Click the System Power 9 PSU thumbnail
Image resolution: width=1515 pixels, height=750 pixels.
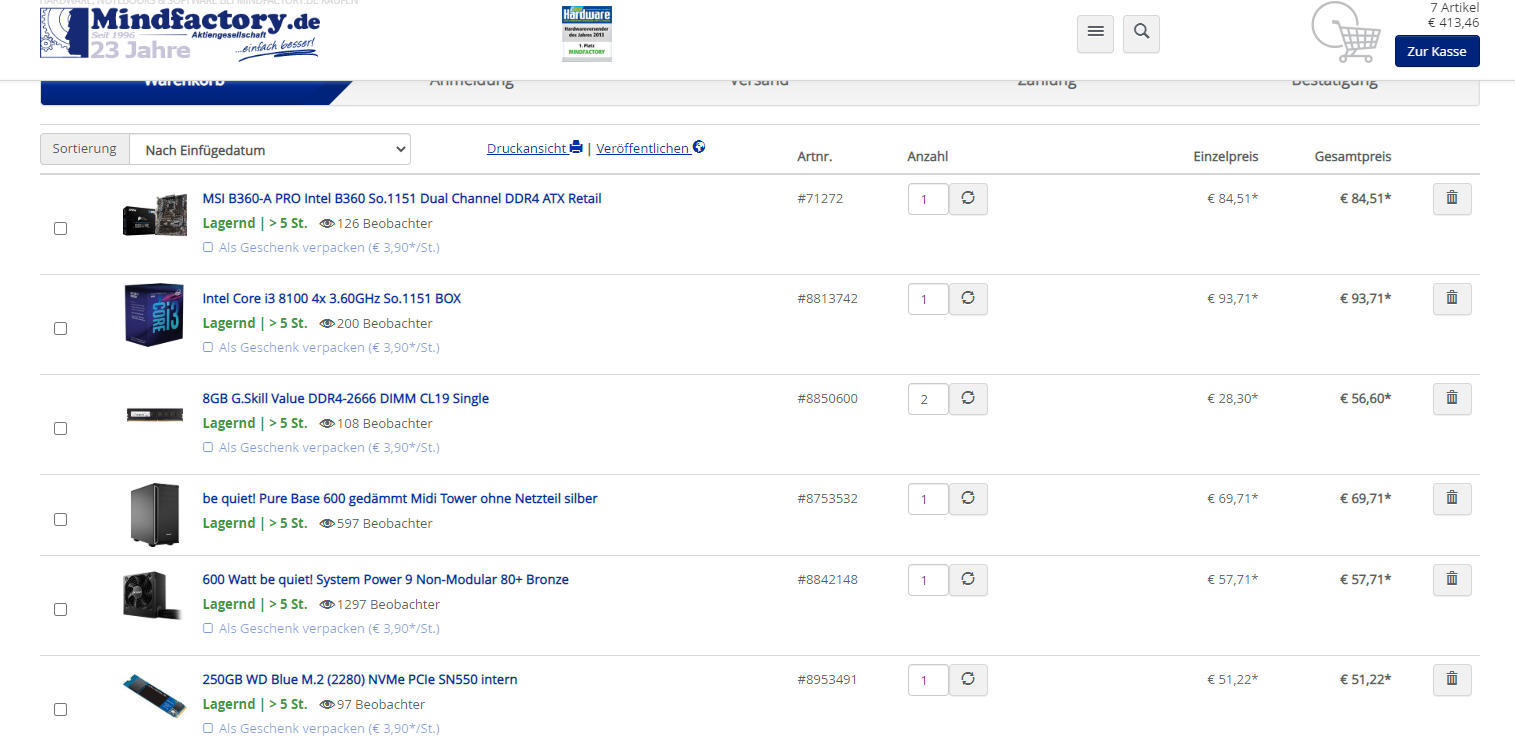coord(152,596)
